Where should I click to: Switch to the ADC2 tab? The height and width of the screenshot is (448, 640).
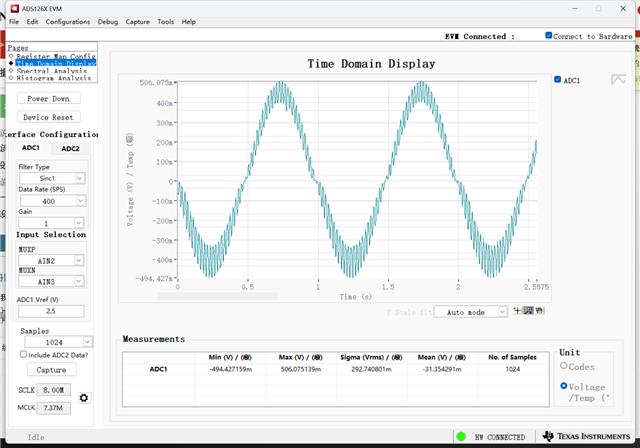(70, 149)
